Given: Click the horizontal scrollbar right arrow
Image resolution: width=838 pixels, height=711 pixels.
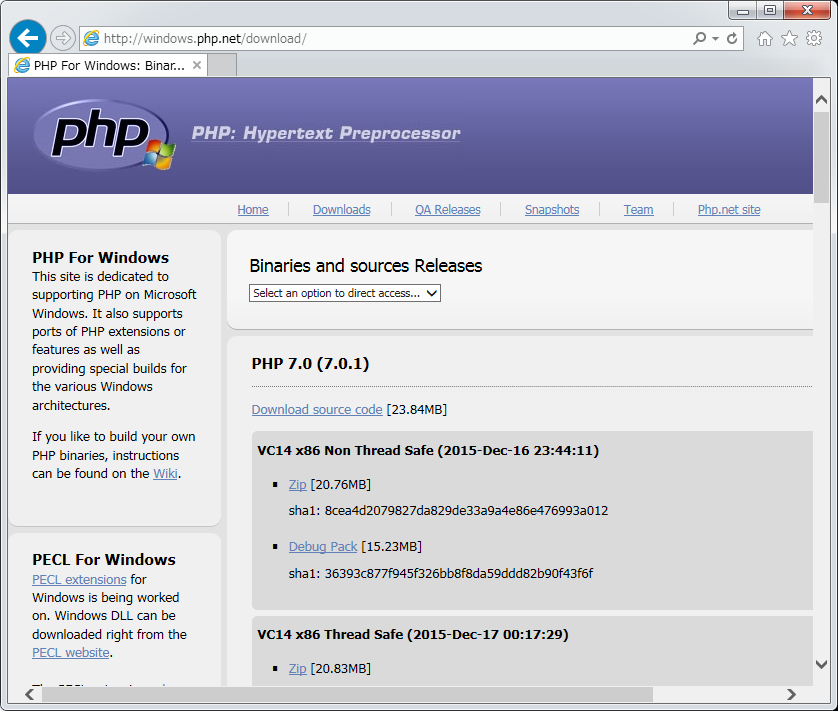Looking at the screenshot, I should [791, 694].
